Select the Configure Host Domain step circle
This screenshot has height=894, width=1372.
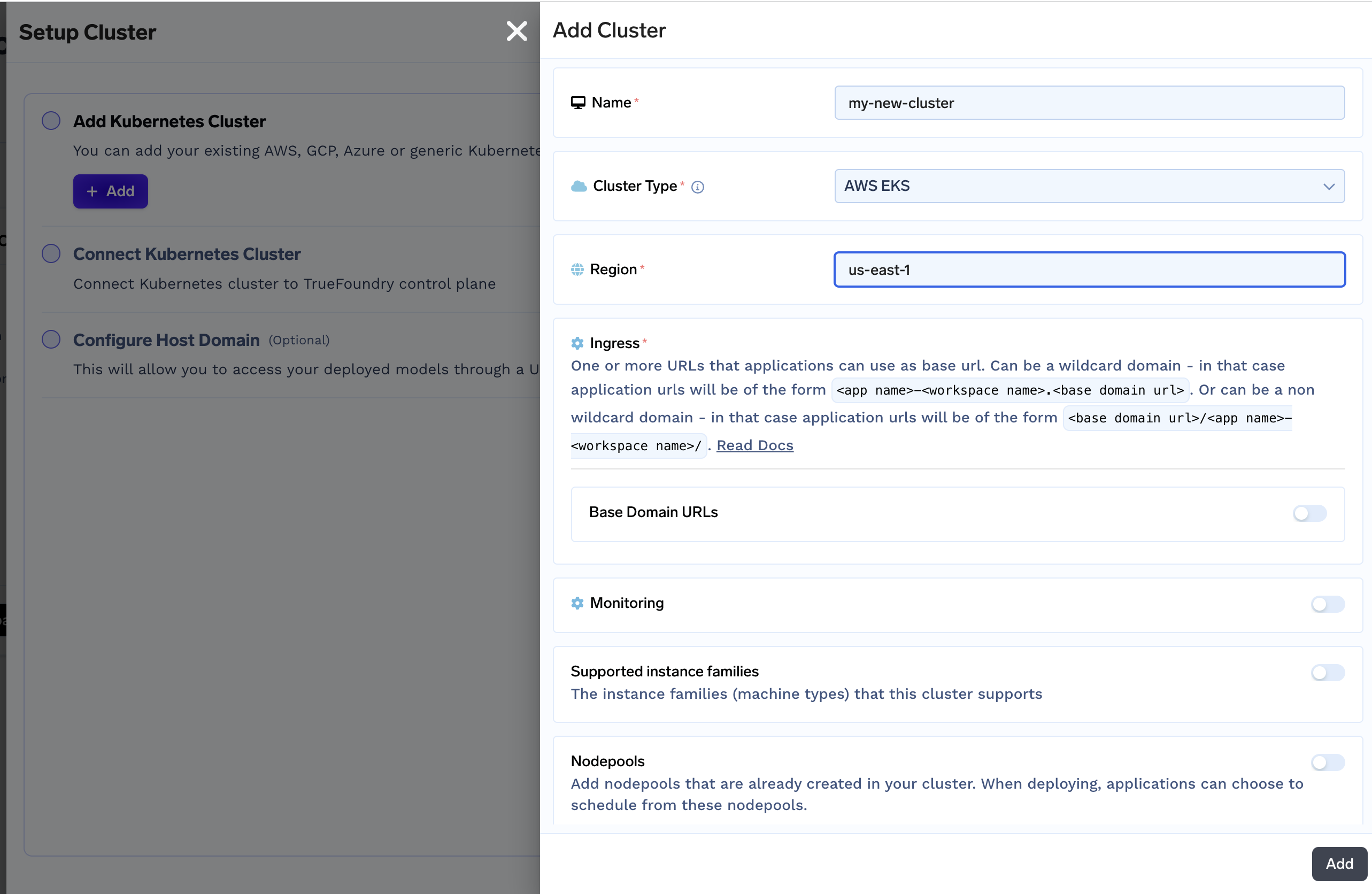[51, 340]
